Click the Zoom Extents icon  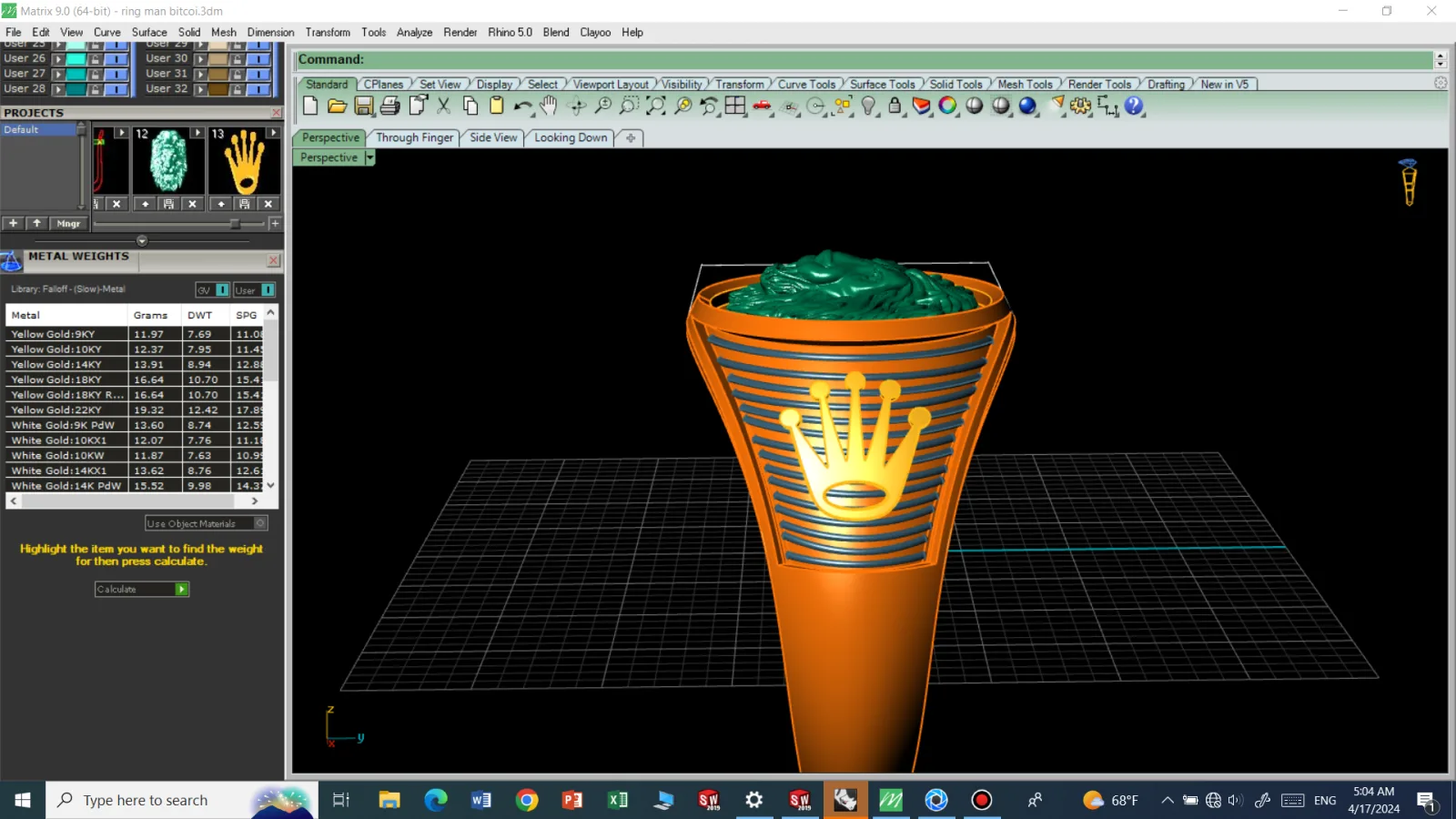point(656,106)
